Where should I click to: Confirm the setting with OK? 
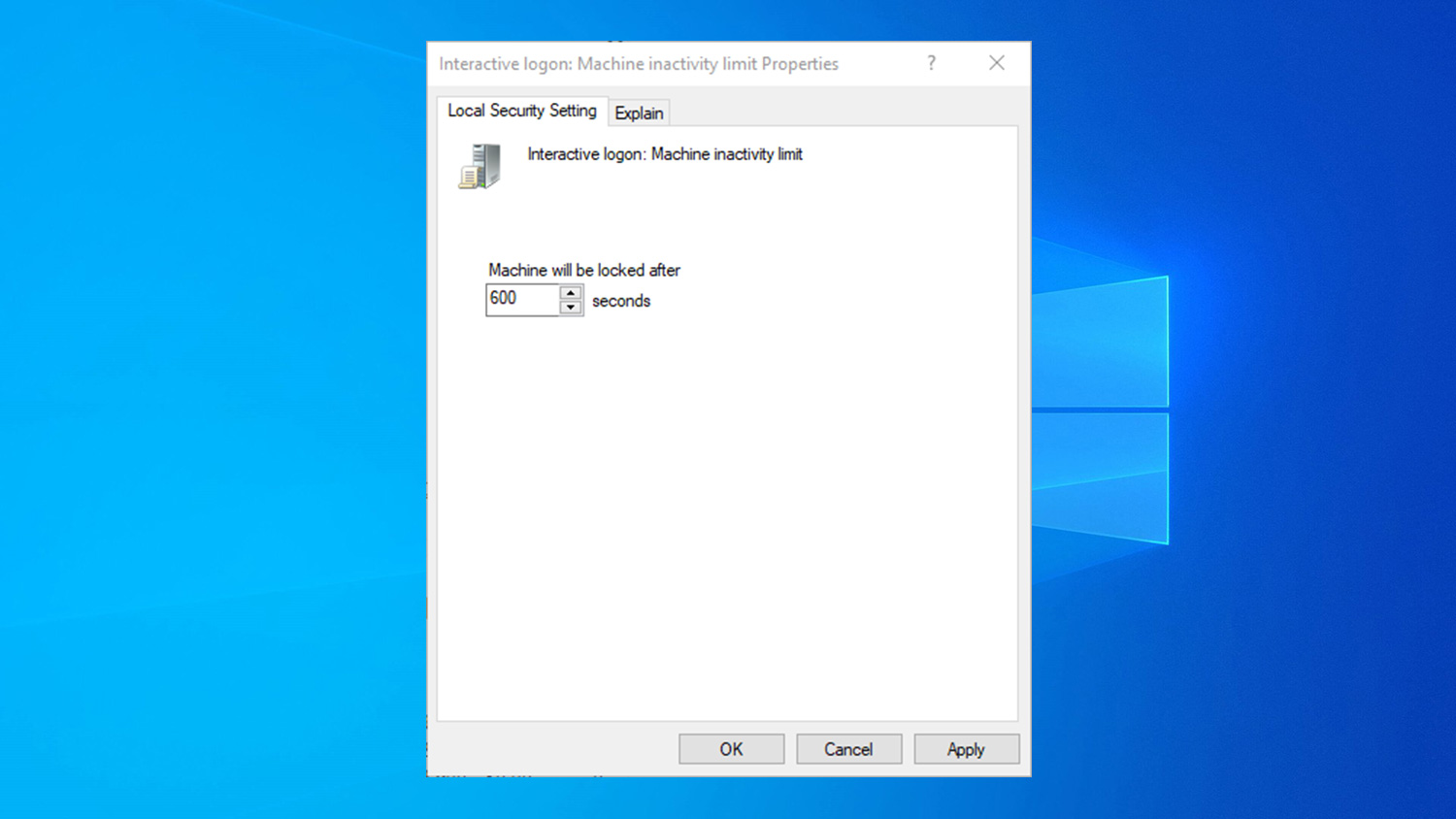(731, 748)
